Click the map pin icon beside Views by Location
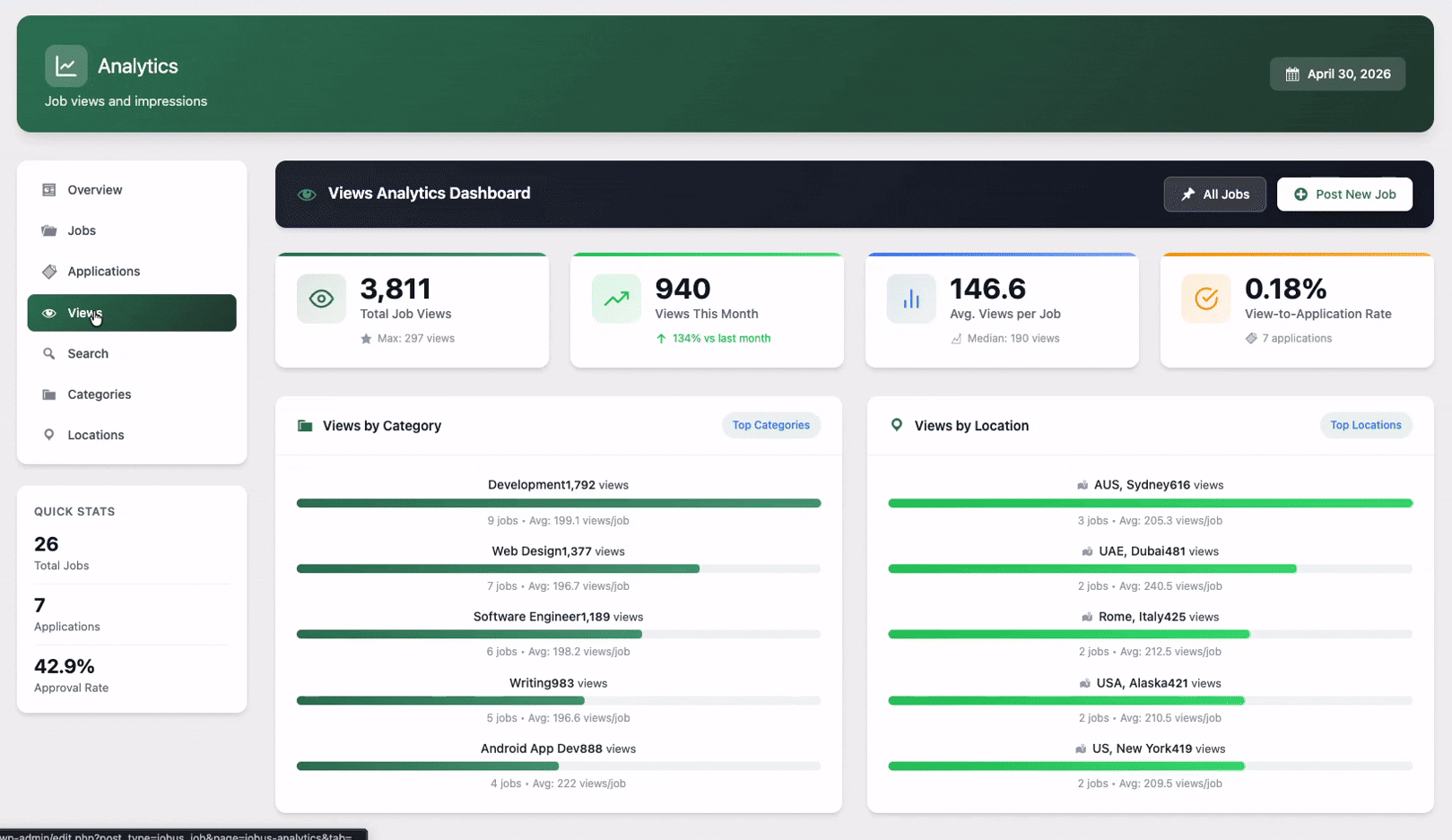Image resolution: width=1452 pixels, height=840 pixels. pos(896,425)
